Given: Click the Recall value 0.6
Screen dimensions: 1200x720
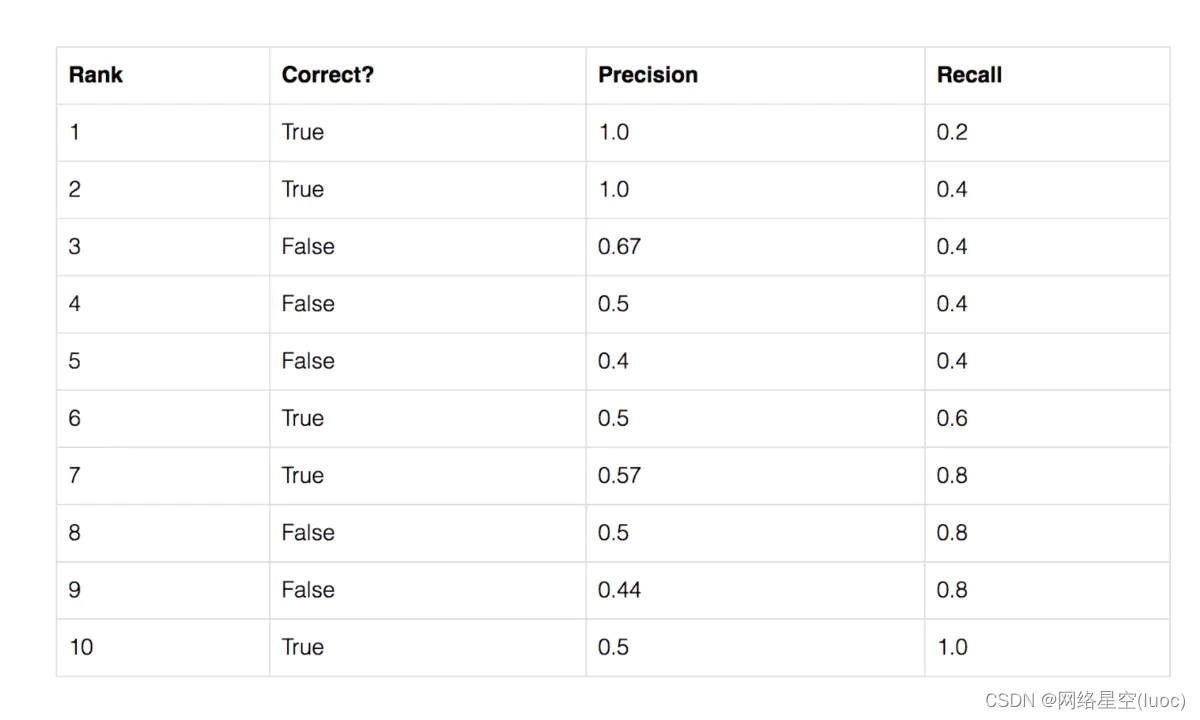Looking at the screenshot, I should (952, 418).
